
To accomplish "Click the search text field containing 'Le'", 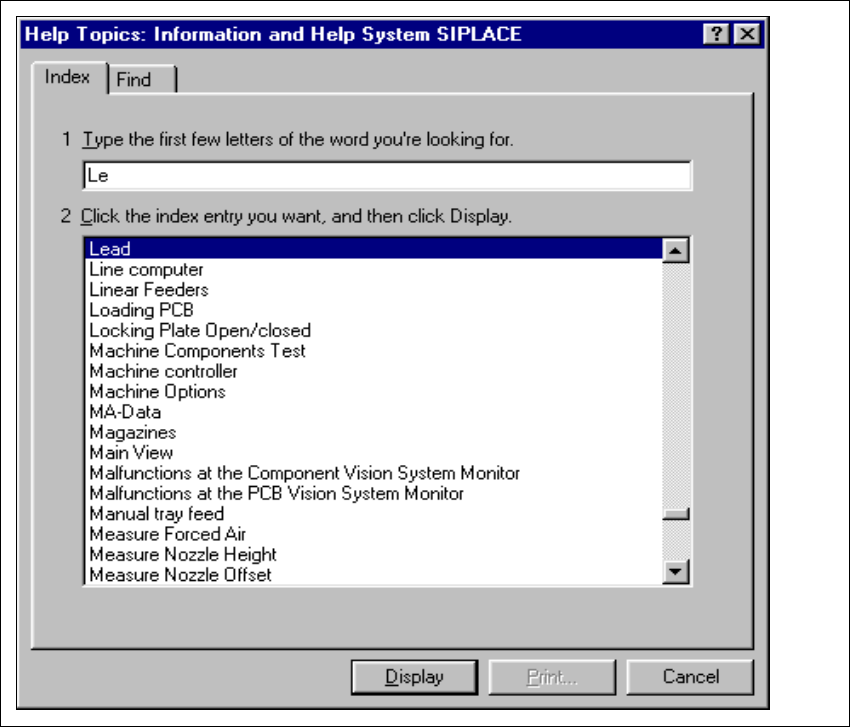I will (387, 176).
